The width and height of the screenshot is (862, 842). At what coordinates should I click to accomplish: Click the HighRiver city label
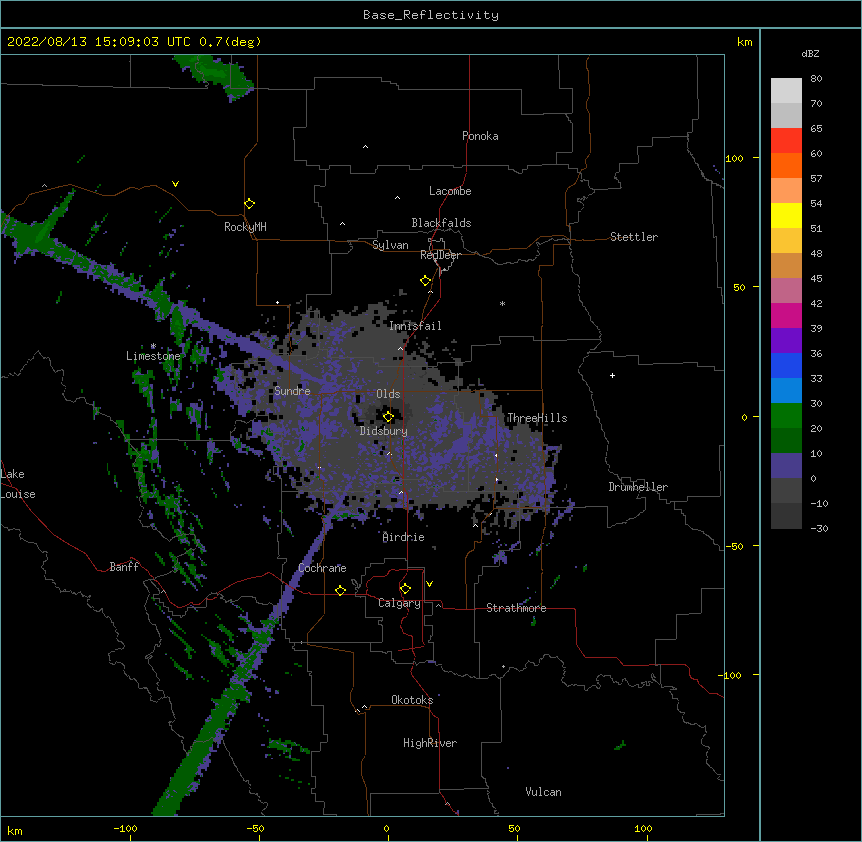tap(430, 743)
